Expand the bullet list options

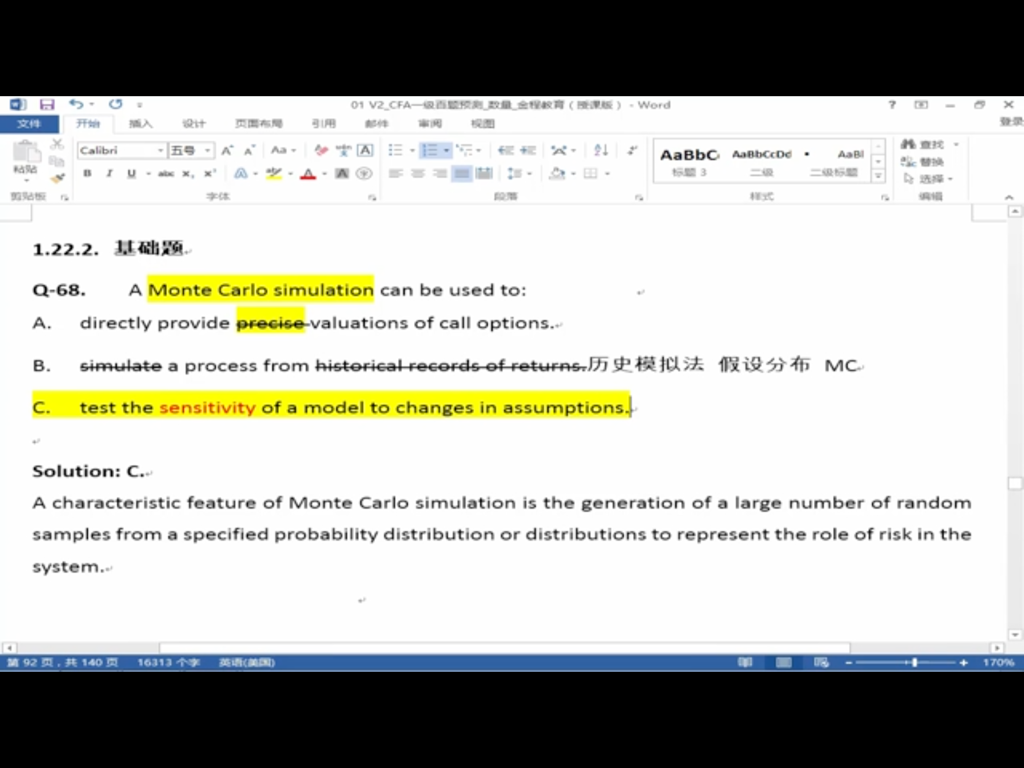[412, 151]
